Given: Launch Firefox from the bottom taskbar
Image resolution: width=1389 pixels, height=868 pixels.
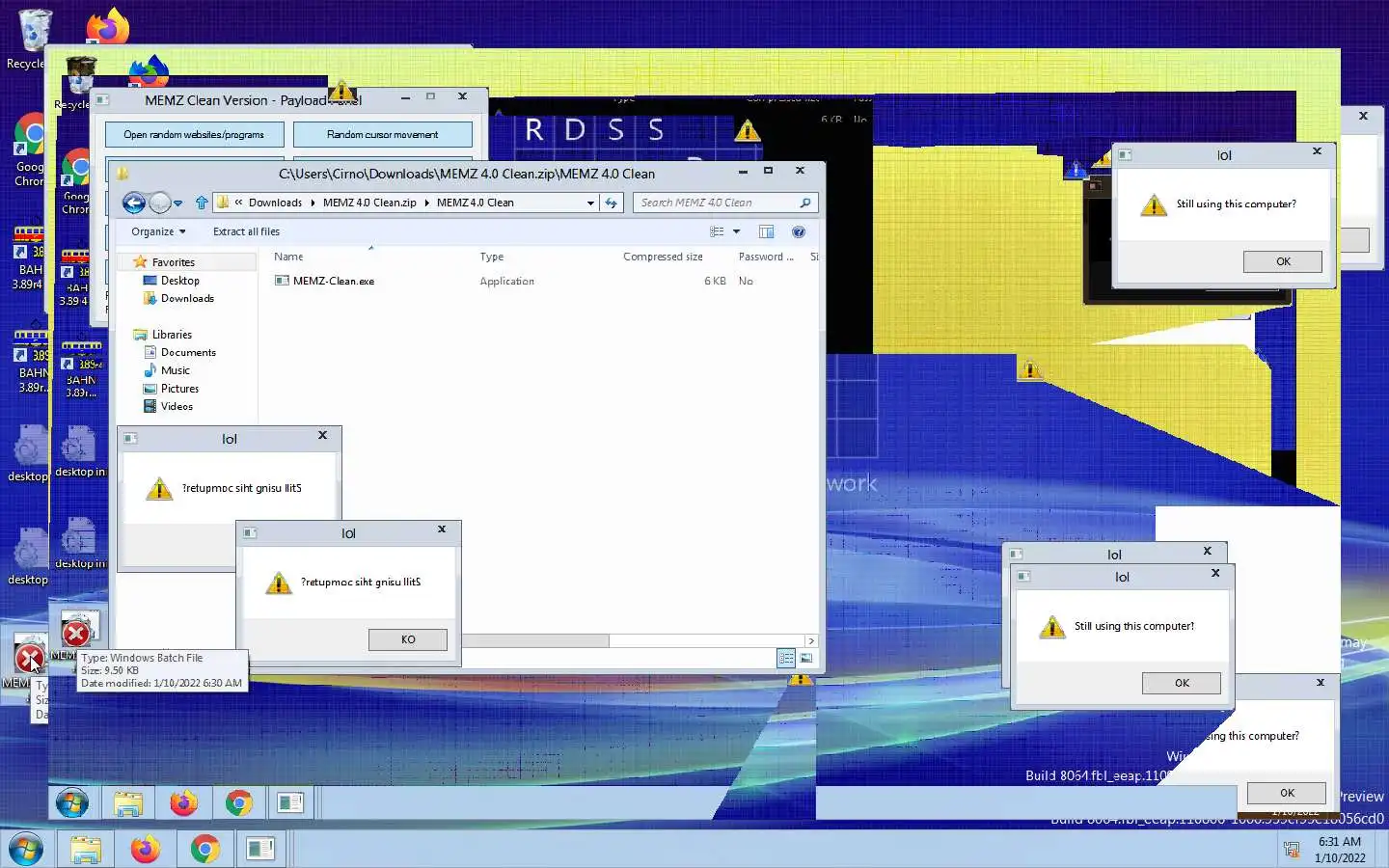Looking at the screenshot, I should [x=145, y=849].
